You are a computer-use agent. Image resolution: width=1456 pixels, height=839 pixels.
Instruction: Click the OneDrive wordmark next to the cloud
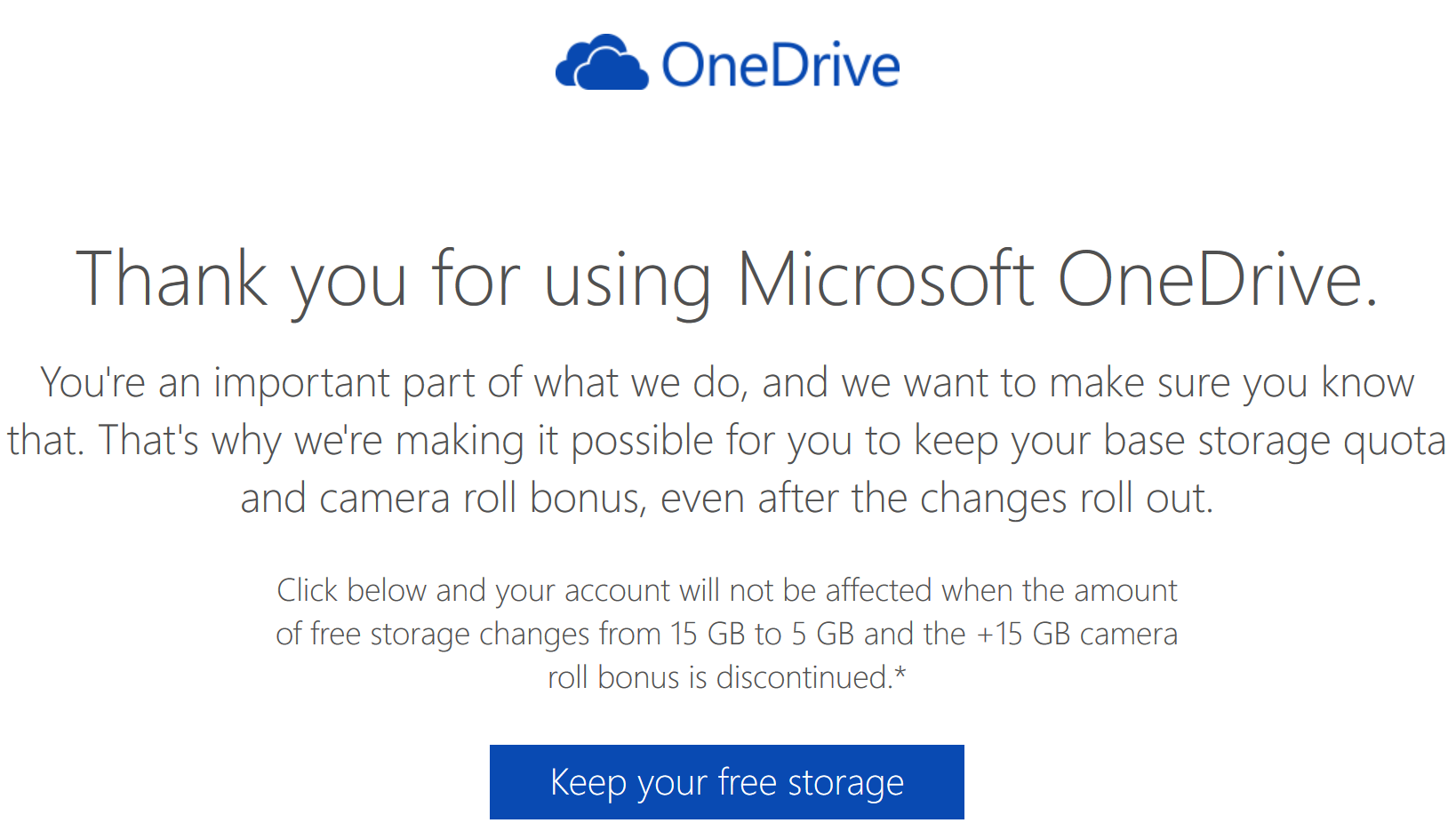[x=782, y=64]
